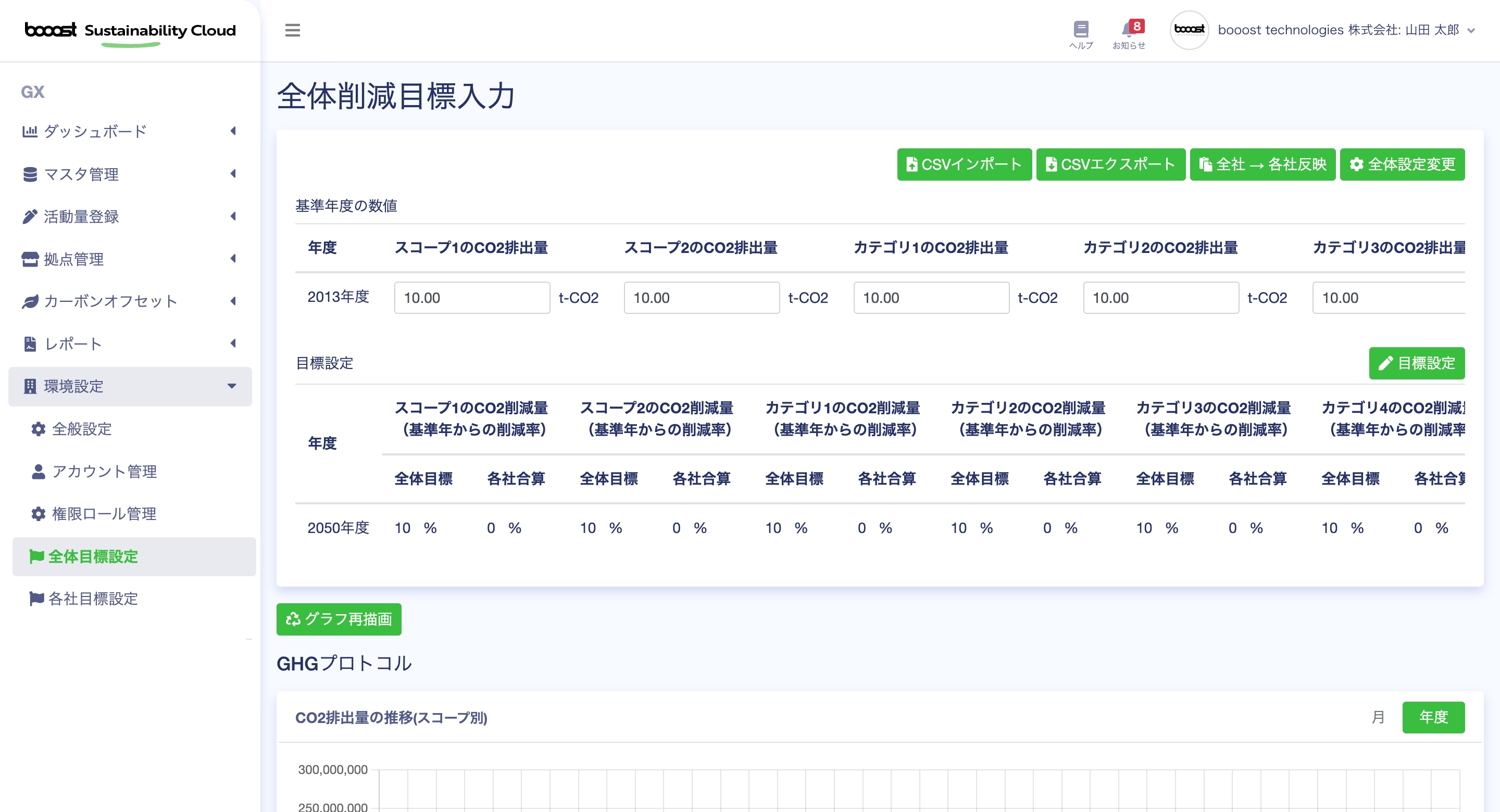This screenshot has width=1500, height=812.
Task: Switch the chart to 年度 view
Action: (1433, 717)
